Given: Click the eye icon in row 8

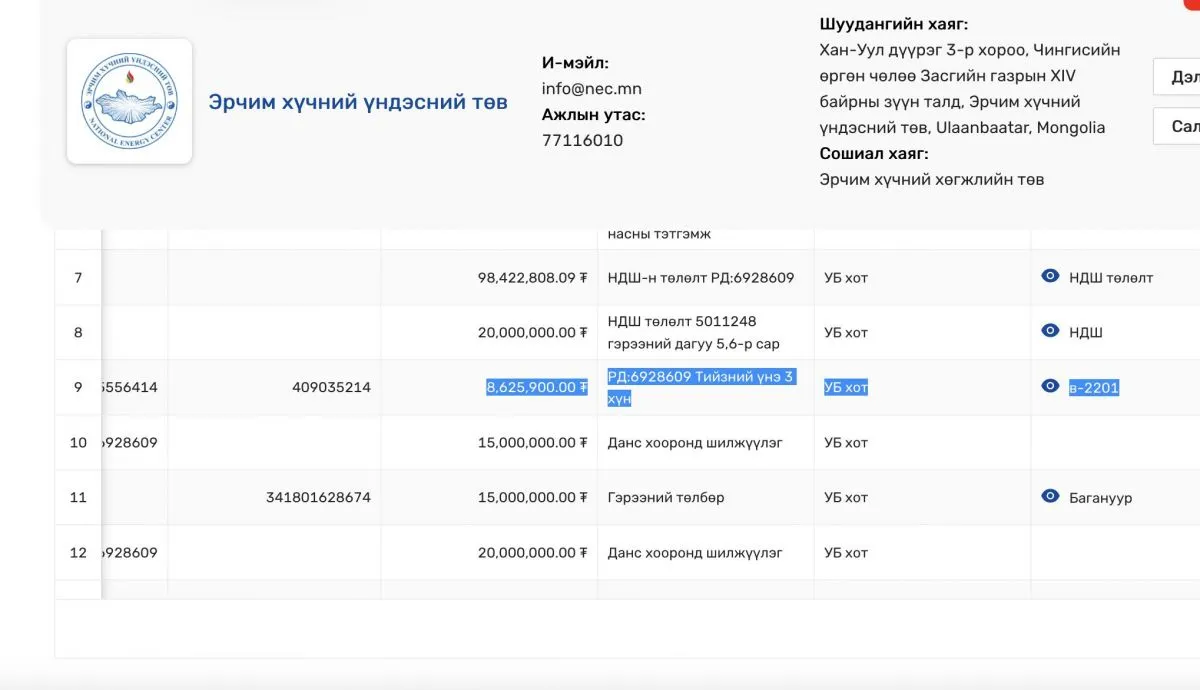Looking at the screenshot, I should click(x=1050, y=331).
